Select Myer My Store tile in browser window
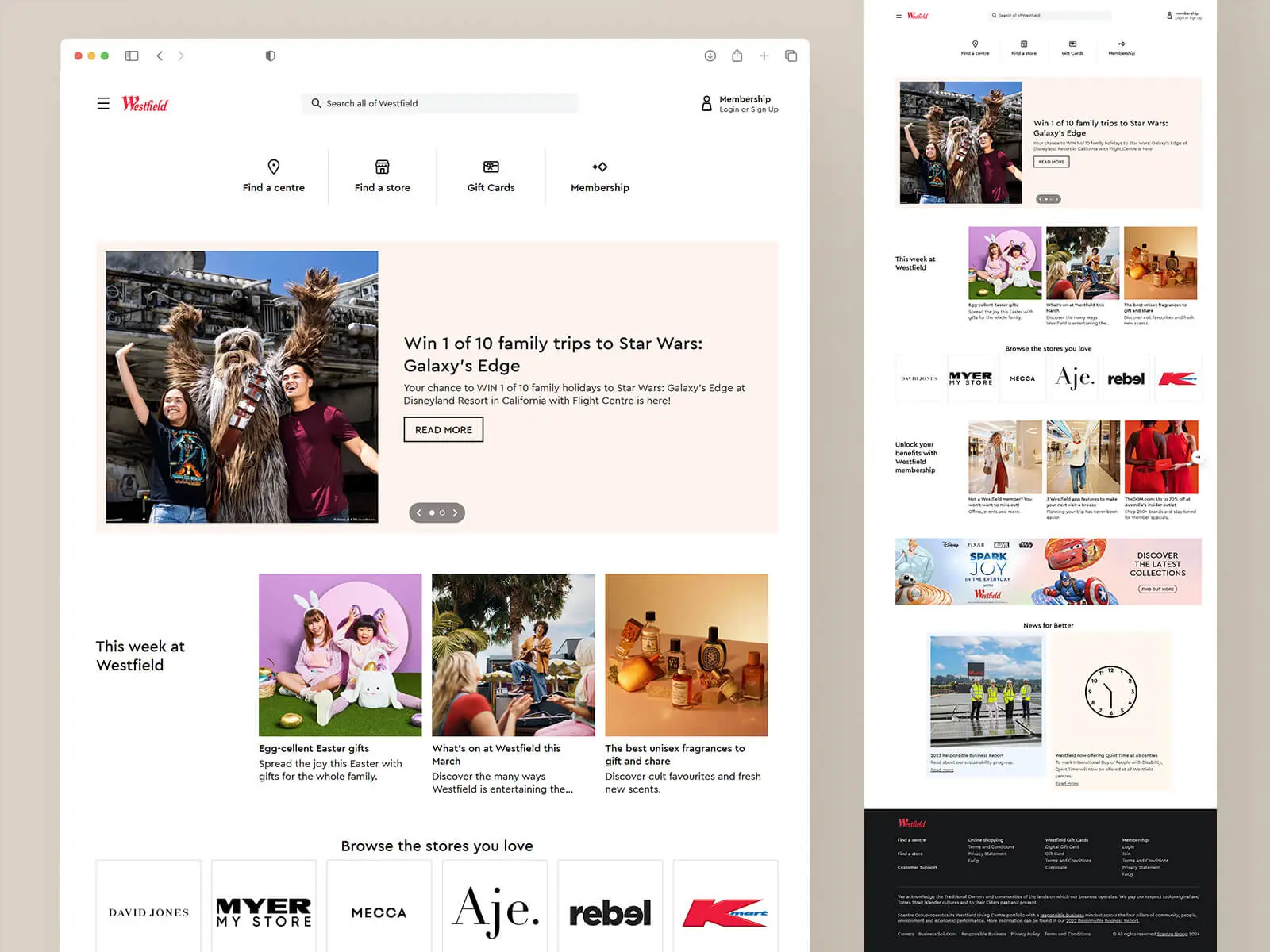This screenshot has height=952, width=1270. point(264,906)
